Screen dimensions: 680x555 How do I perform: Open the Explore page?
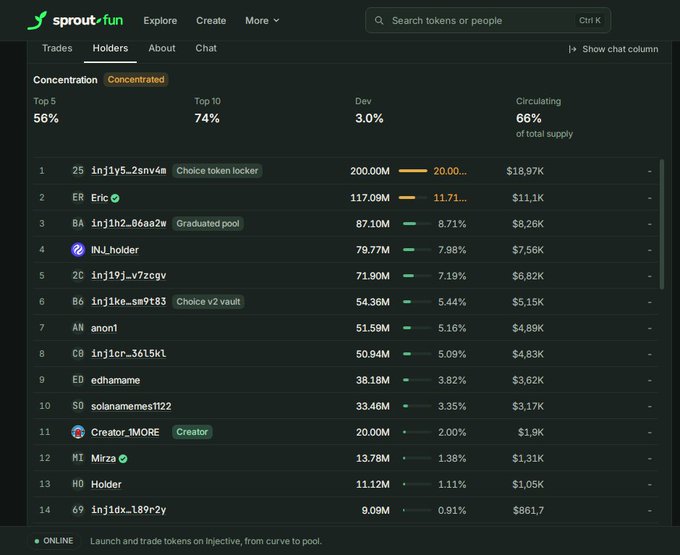tap(160, 20)
